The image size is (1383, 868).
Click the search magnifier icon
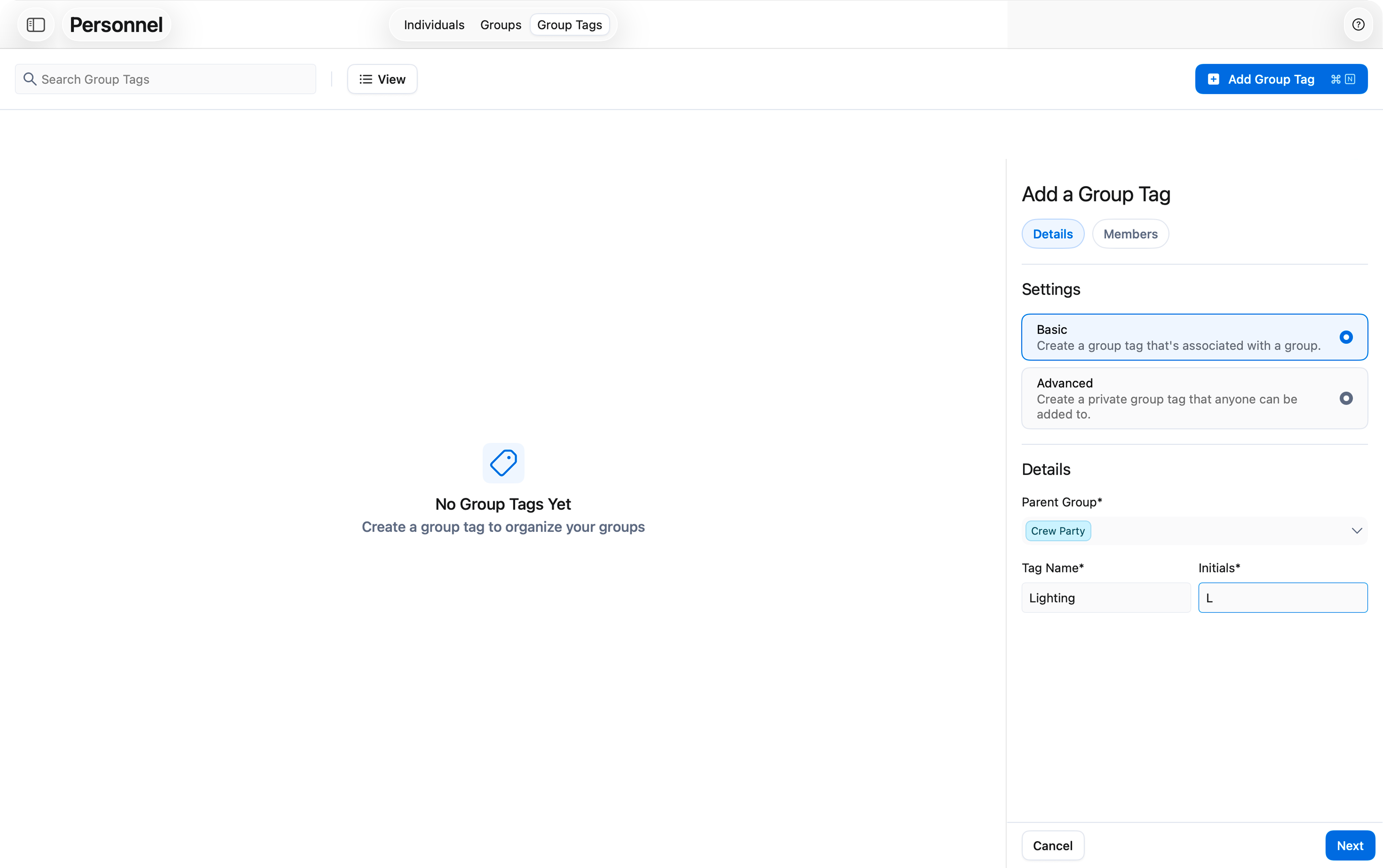pos(30,79)
